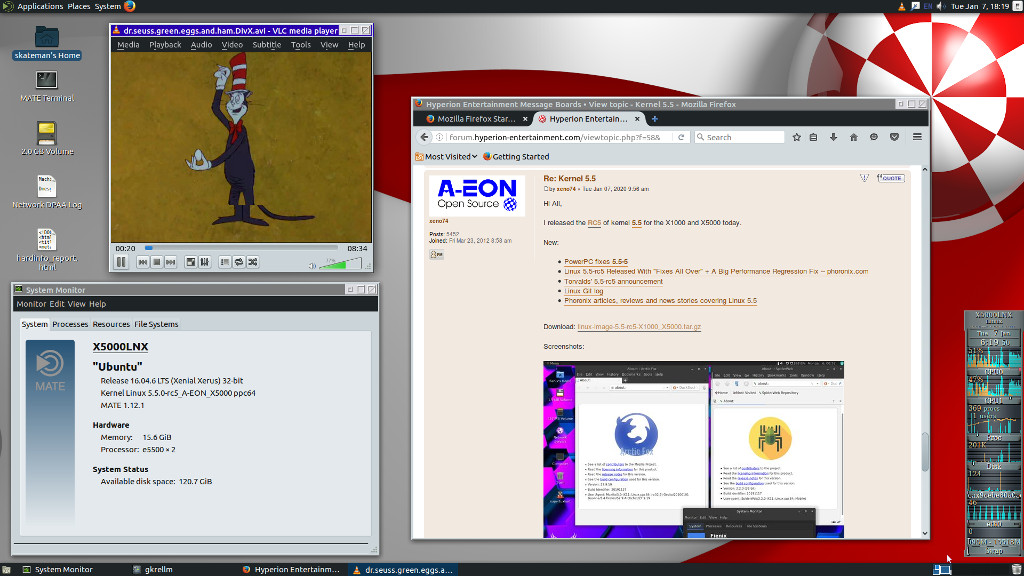Show VLC extended settings
Screen dimensions: 1024x576
pos(204,262)
